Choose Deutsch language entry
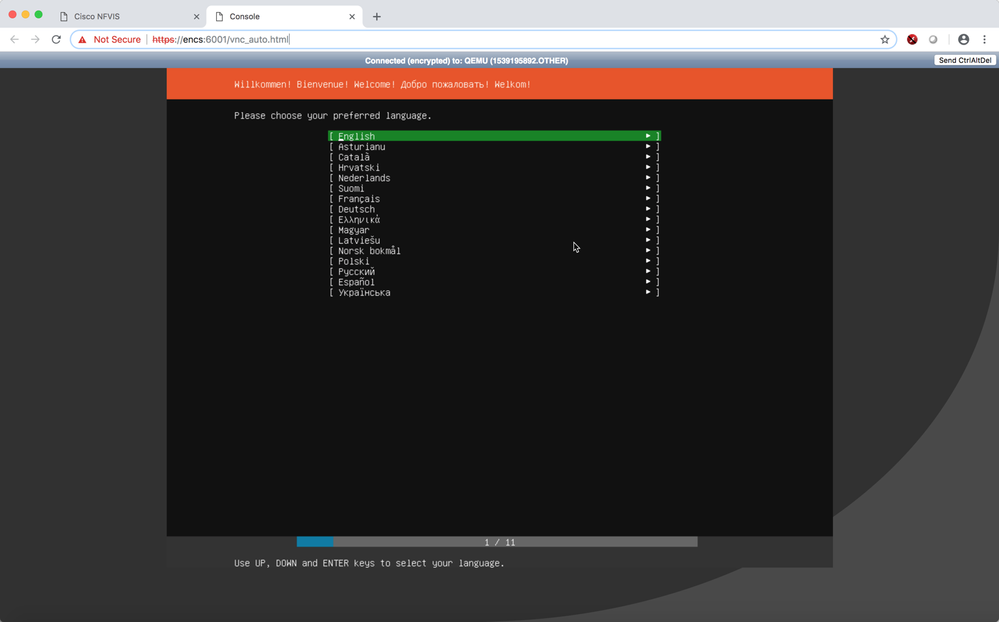Viewport: 999px width, 622px height. (494, 209)
